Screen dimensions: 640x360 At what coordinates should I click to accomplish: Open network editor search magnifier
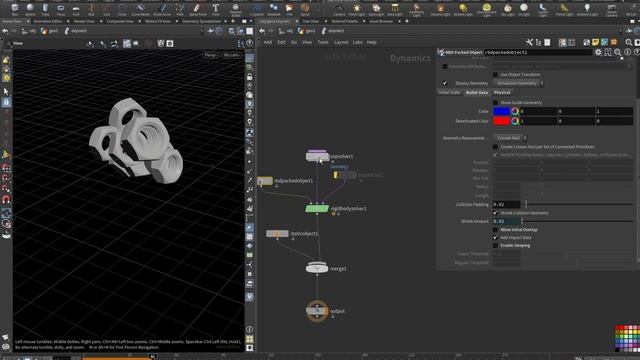tap(629, 42)
